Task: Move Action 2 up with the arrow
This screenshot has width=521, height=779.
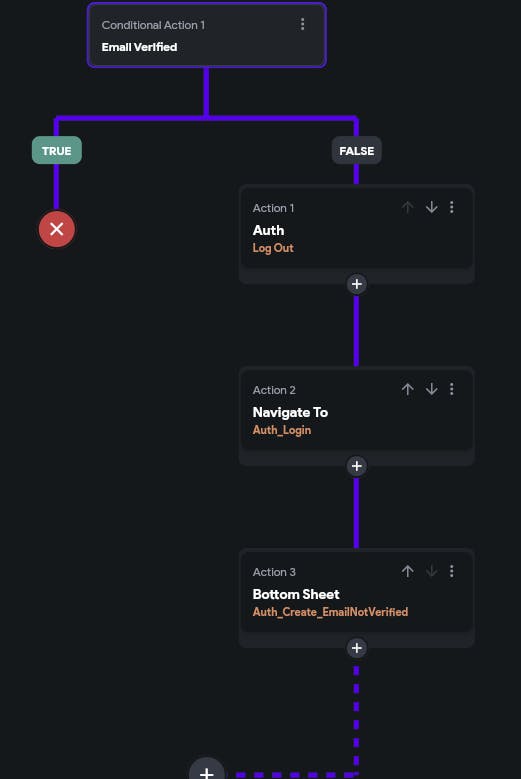Action: point(408,389)
